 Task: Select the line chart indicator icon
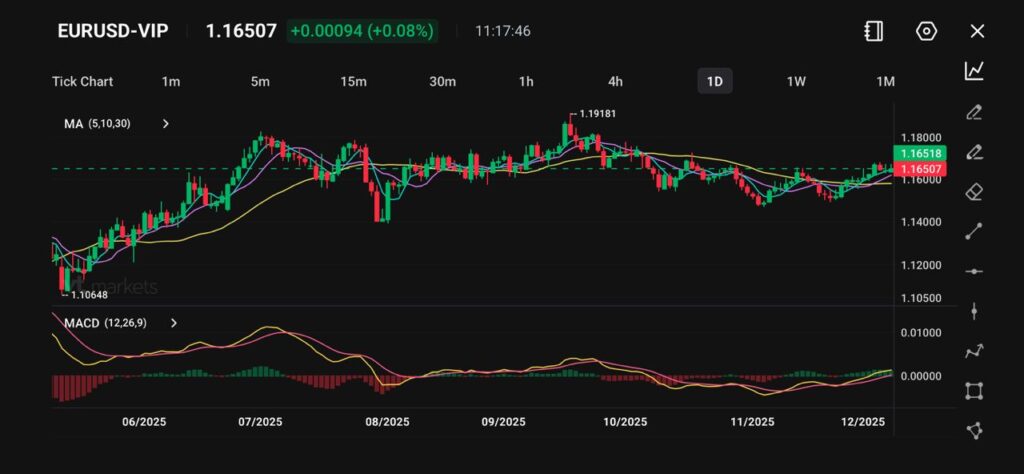coord(974,70)
